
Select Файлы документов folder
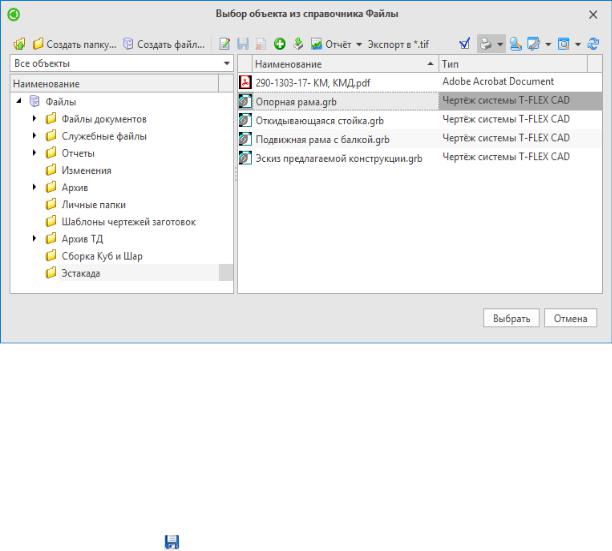coord(104,119)
